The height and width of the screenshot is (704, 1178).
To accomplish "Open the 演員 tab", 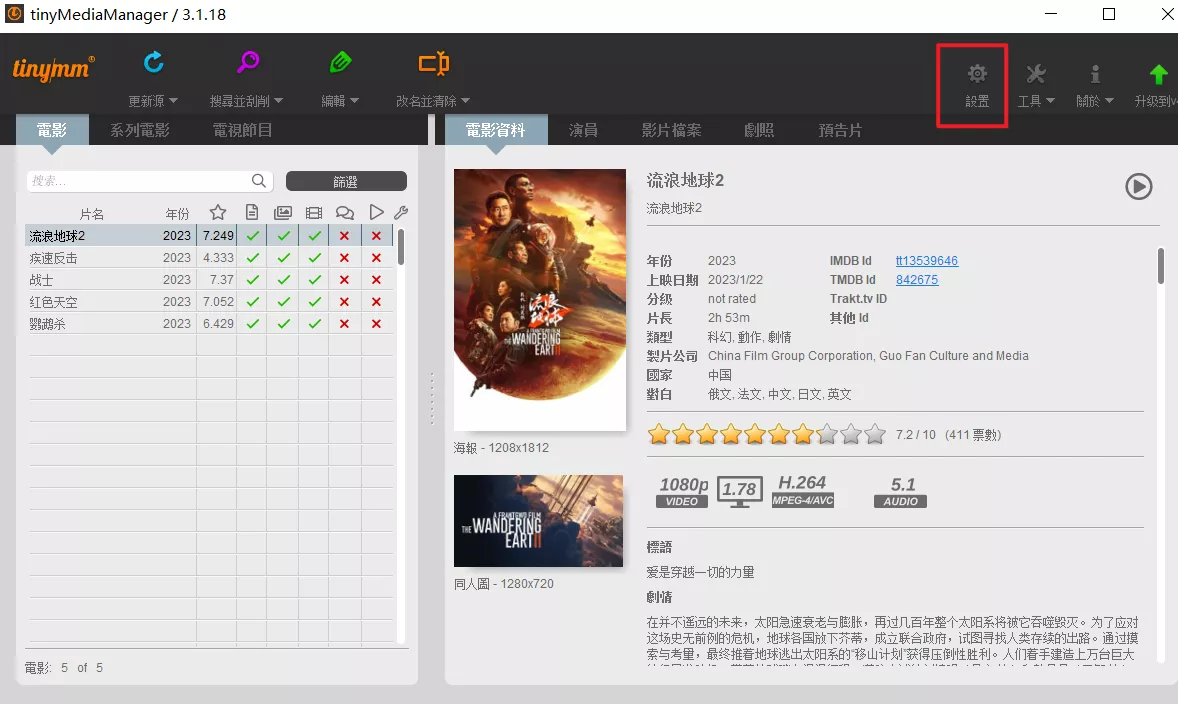I will (583, 130).
